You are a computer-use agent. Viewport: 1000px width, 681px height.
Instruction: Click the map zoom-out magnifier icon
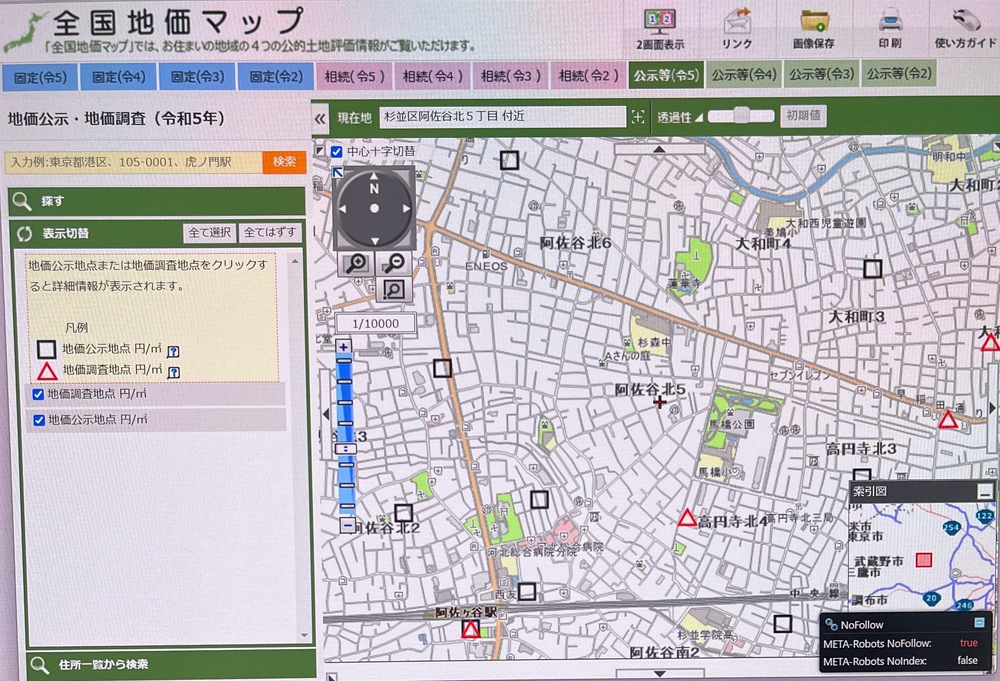(393, 263)
